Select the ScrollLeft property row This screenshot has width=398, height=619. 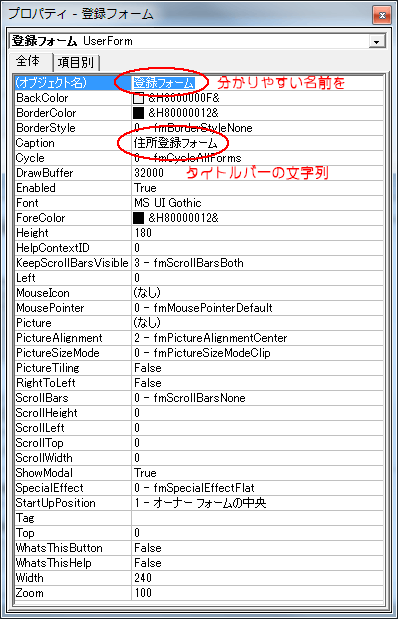click(x=199, y=428)
